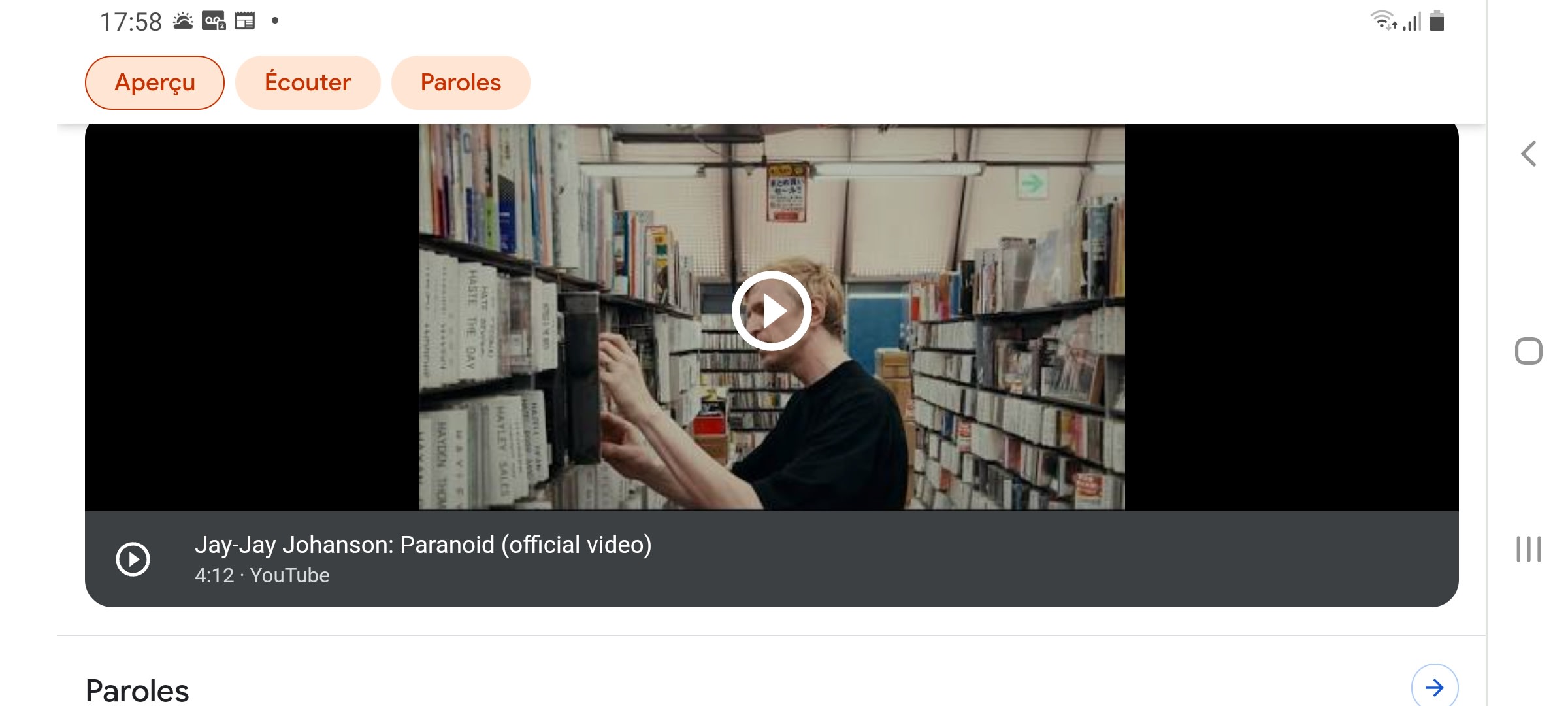This screenshot has width=1568, height=706.
Task: Expand Paroles section with the blue arrow
Action: (x=1435, y=687)
